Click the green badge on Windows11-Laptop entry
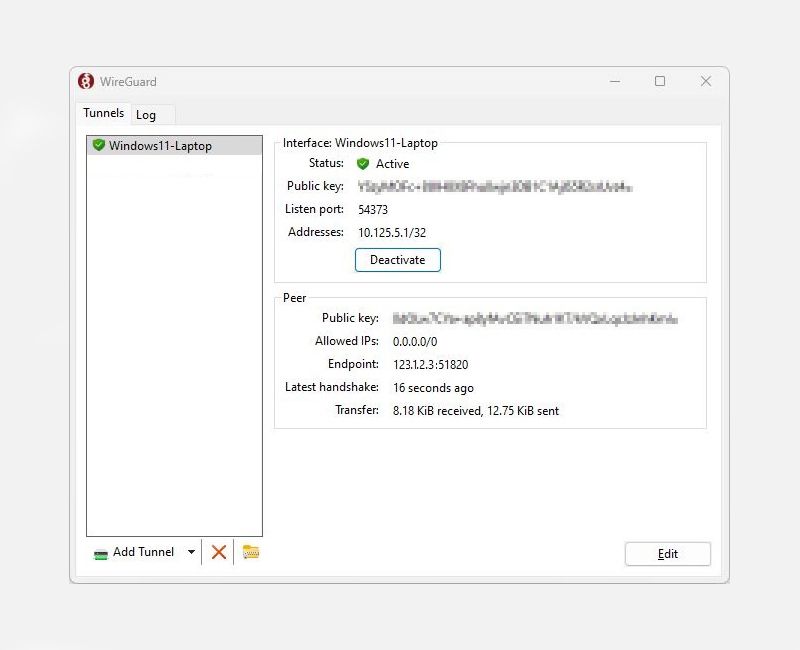This screenshot has width=800, height=650. tap(98, 145)
